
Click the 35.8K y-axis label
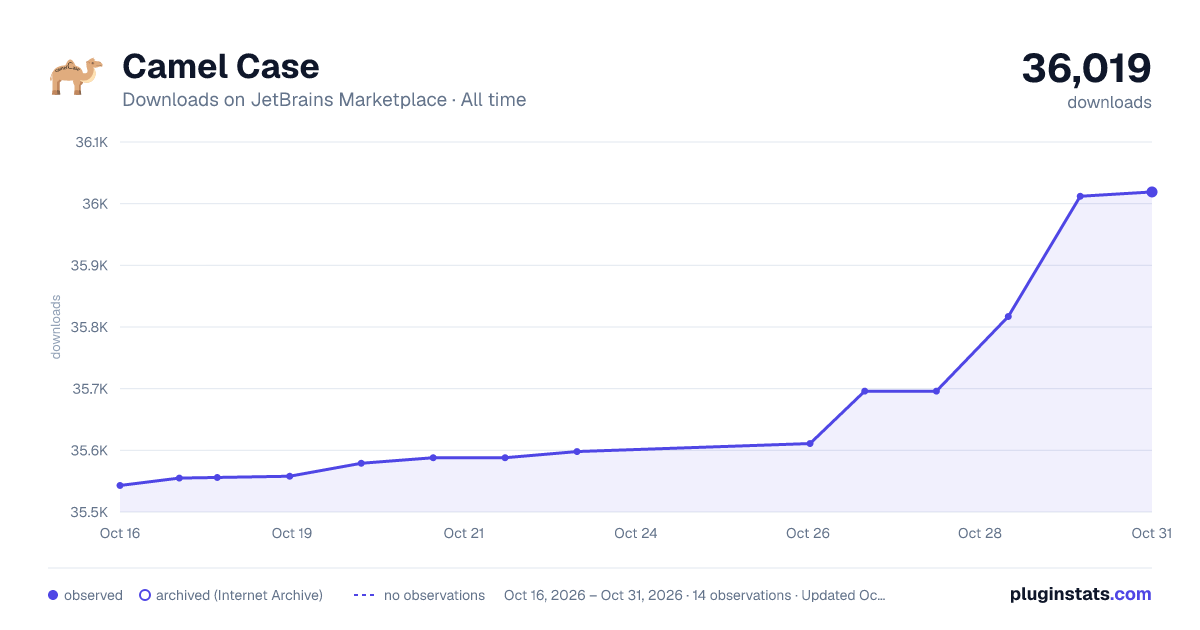click(89, 327)
